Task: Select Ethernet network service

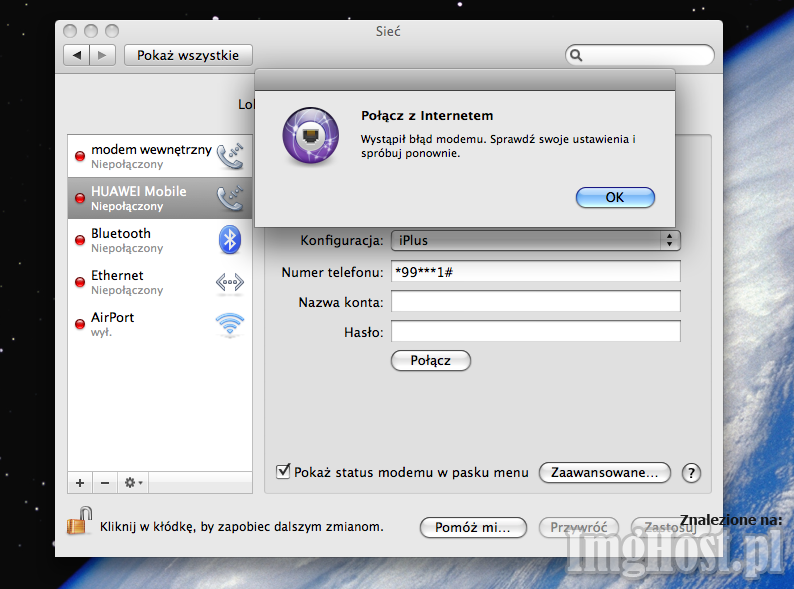Action: pyautogui.click(x=160, y=282)
